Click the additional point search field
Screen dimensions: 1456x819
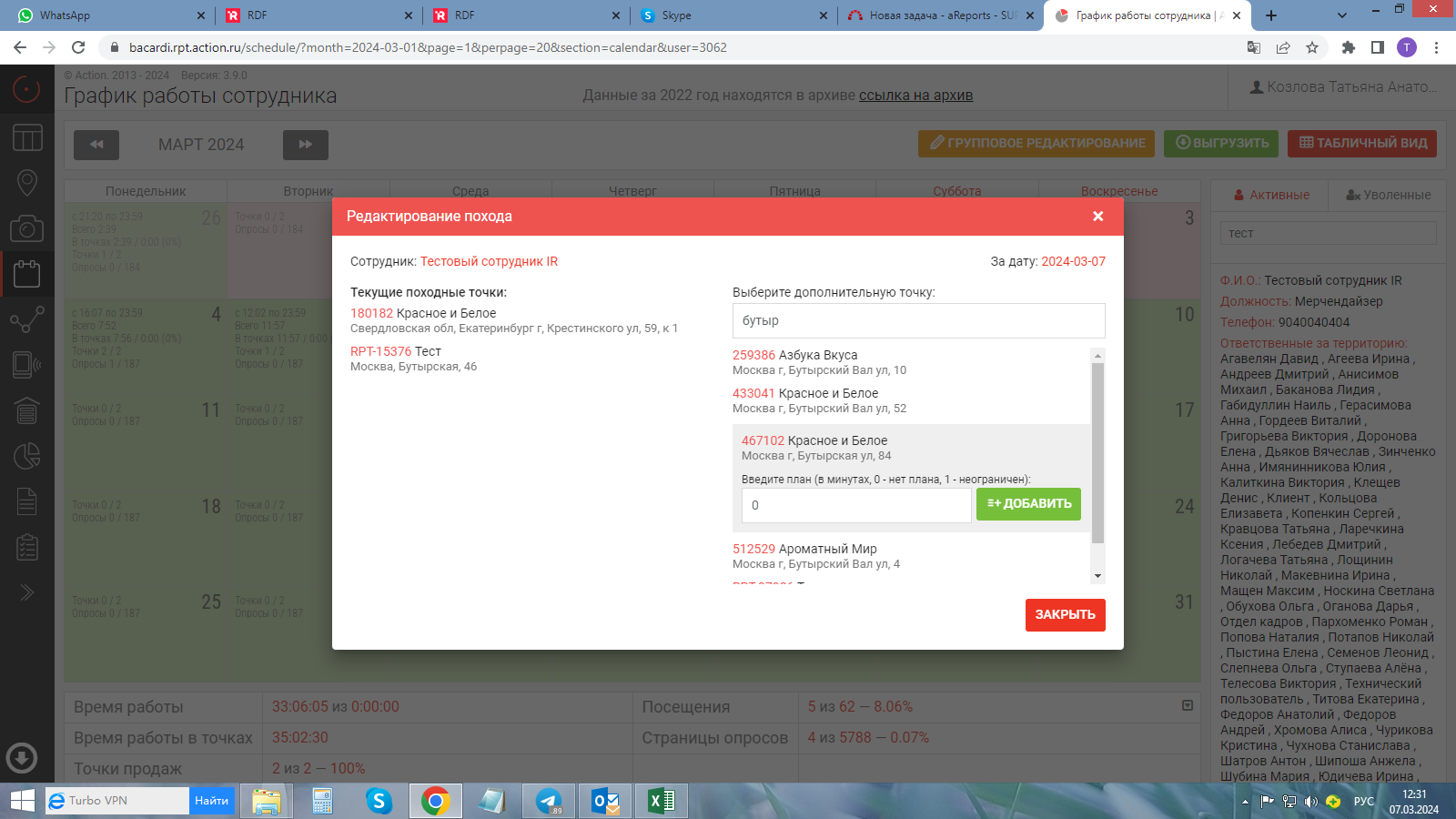(x=918, y=320)
